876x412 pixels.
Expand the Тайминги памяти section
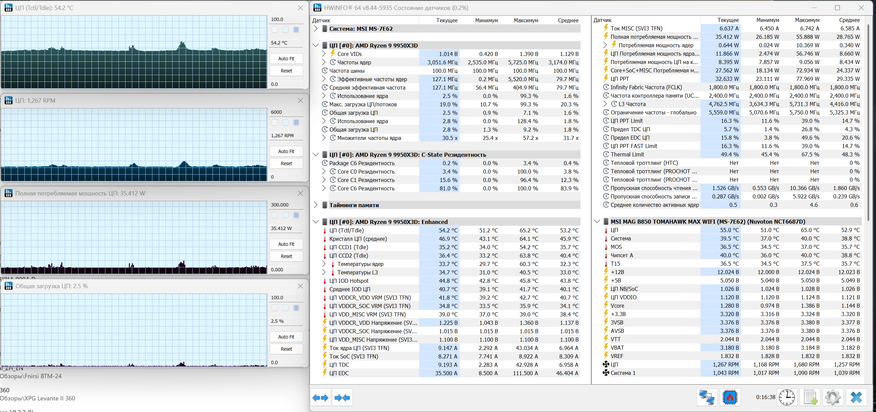point(318,205)
